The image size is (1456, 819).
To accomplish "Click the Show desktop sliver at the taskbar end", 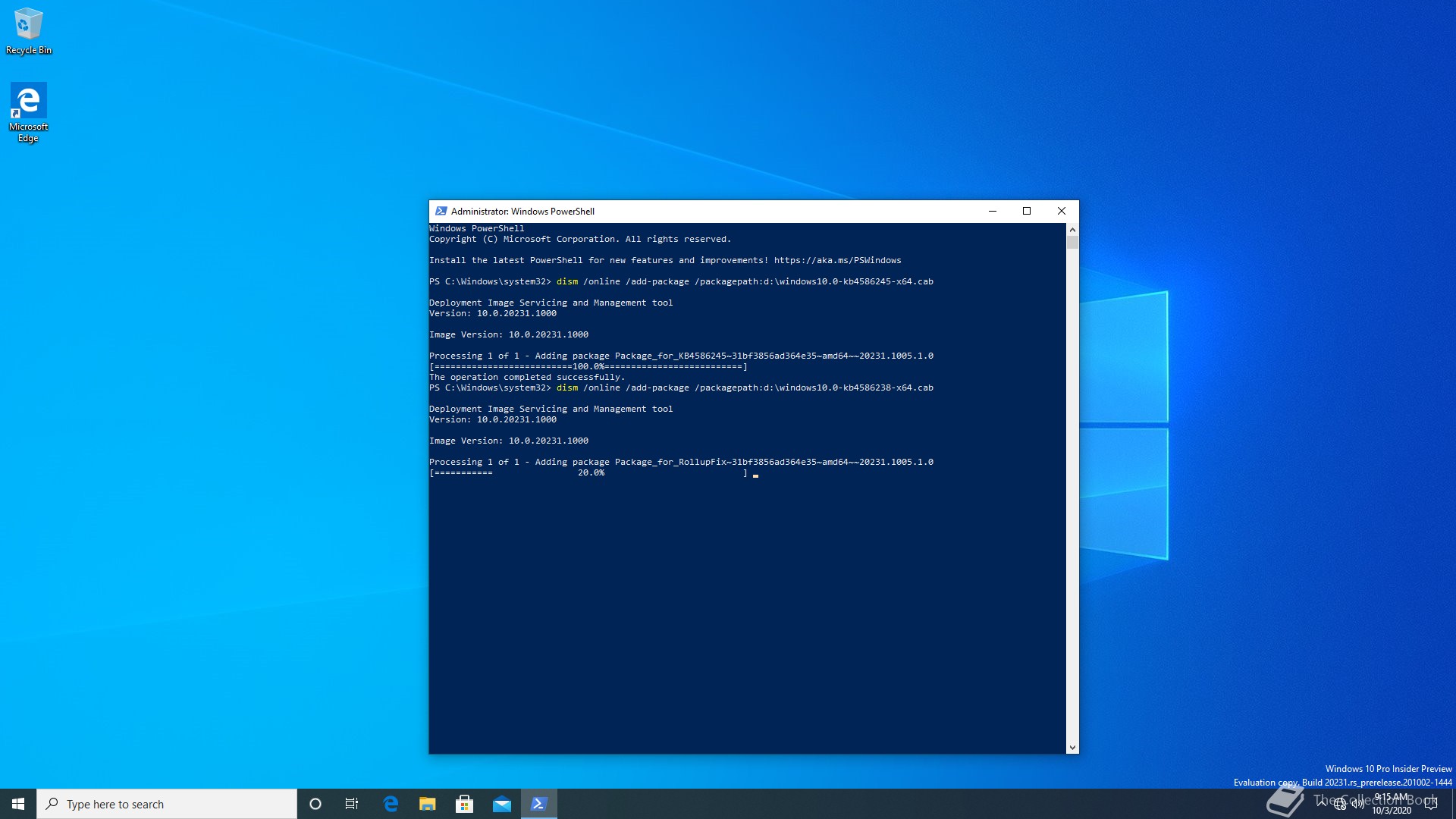I will (1453, 804).
